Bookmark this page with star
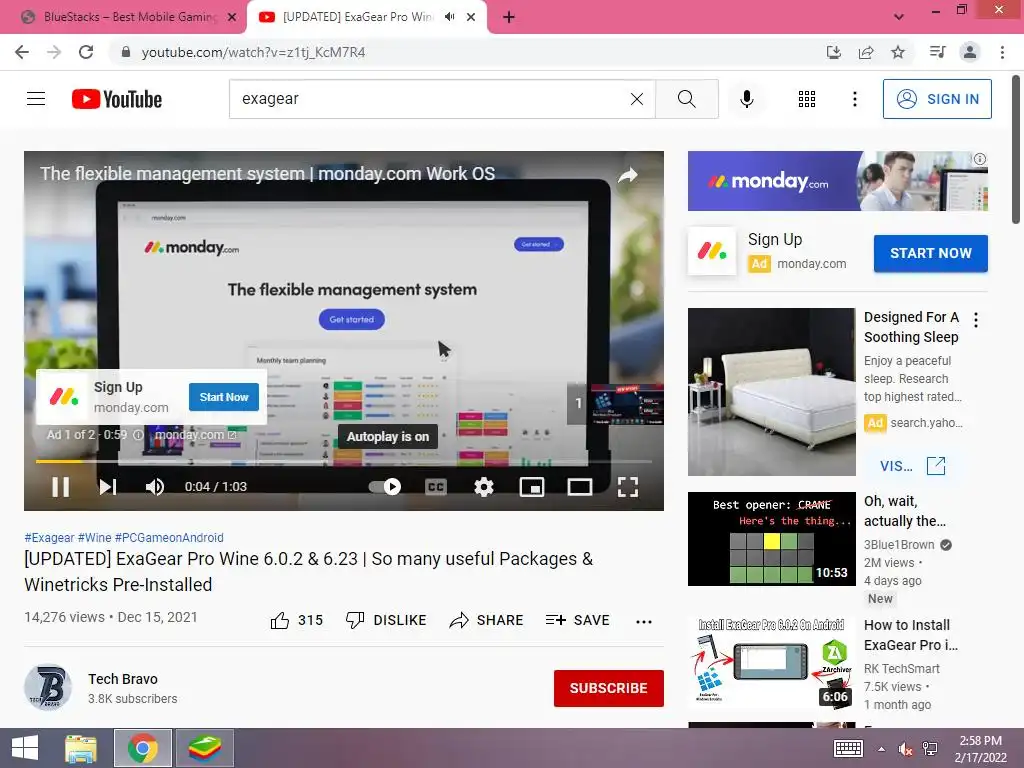 tap(898, 52)
